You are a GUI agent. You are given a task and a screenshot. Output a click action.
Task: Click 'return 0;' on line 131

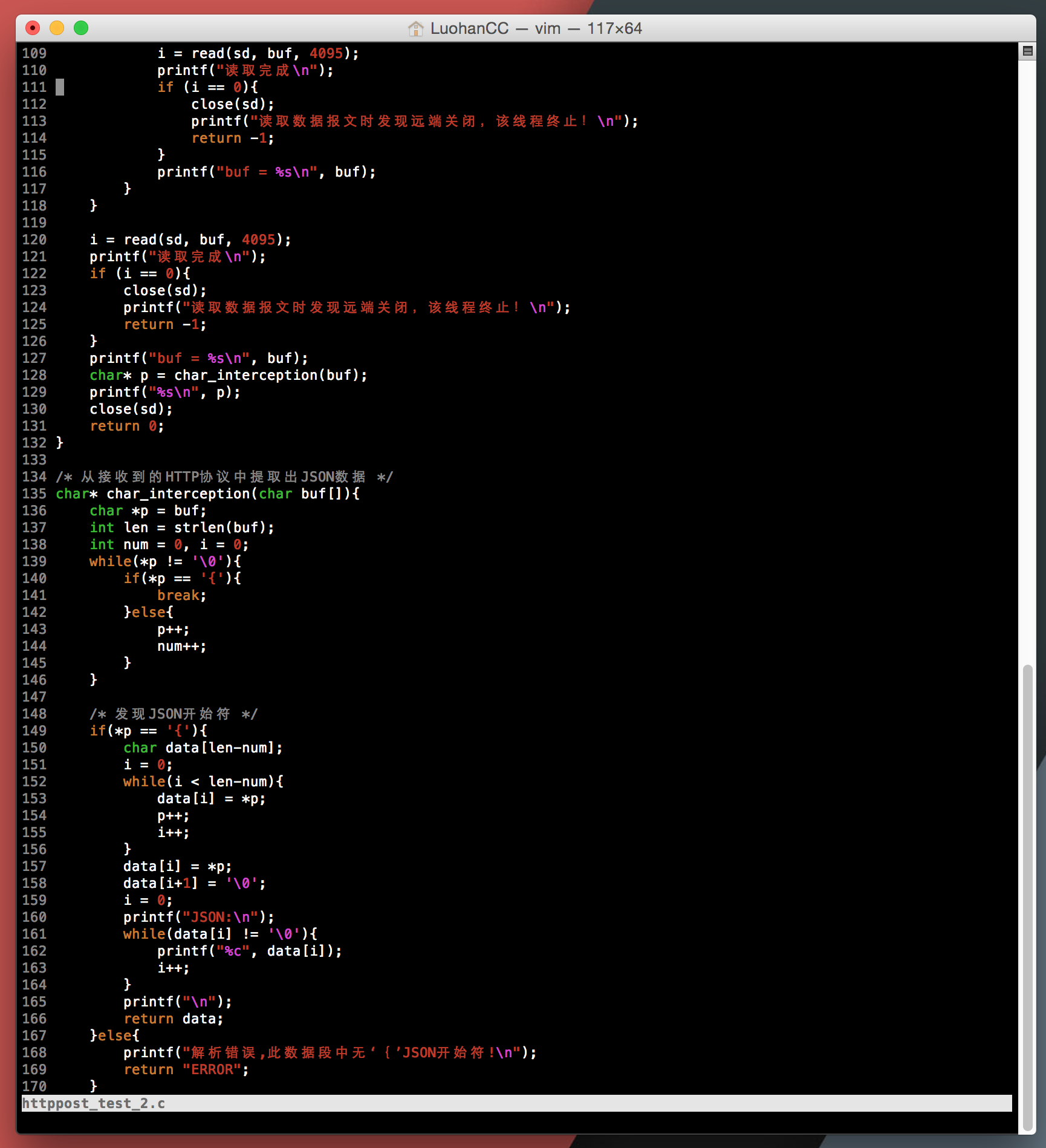tap(126, 426)
